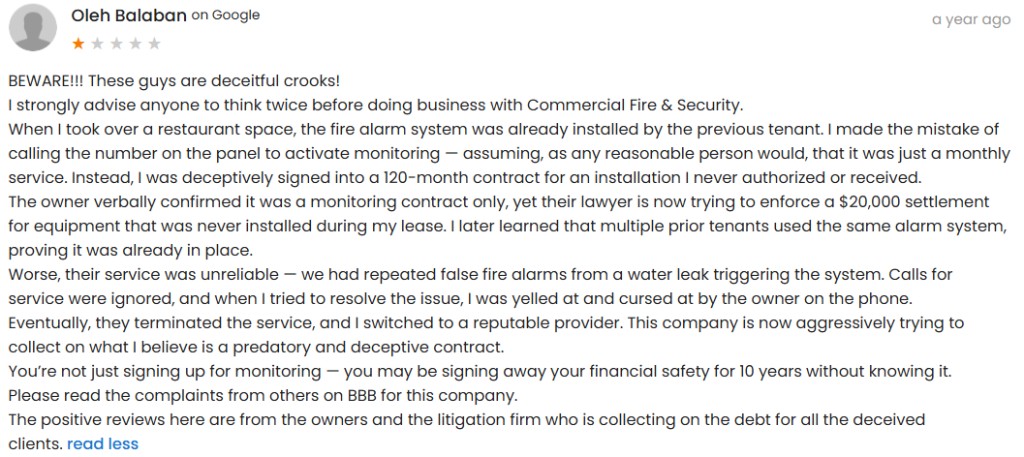Collapse the review with "read less"
Image resolution: width=1024 pixels, height=457 pixels.
click(x=103, y=444)
